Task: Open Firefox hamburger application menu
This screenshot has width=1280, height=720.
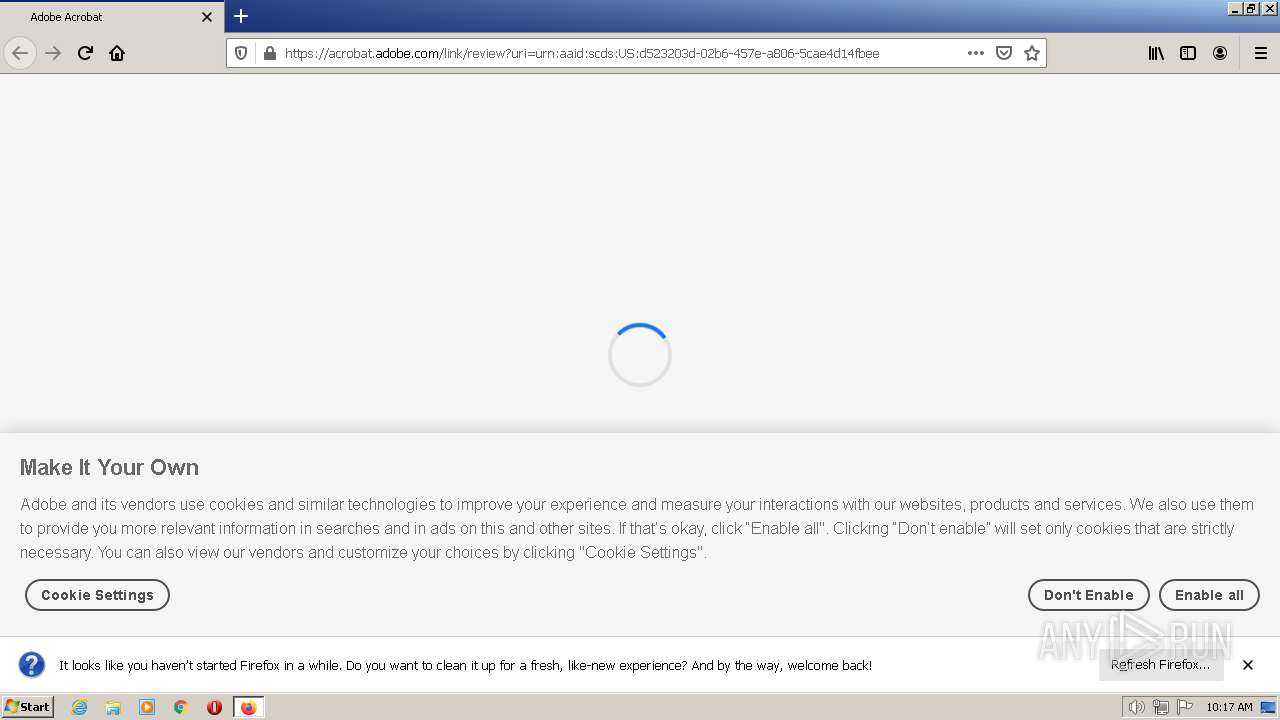Action: point(1260,53)
